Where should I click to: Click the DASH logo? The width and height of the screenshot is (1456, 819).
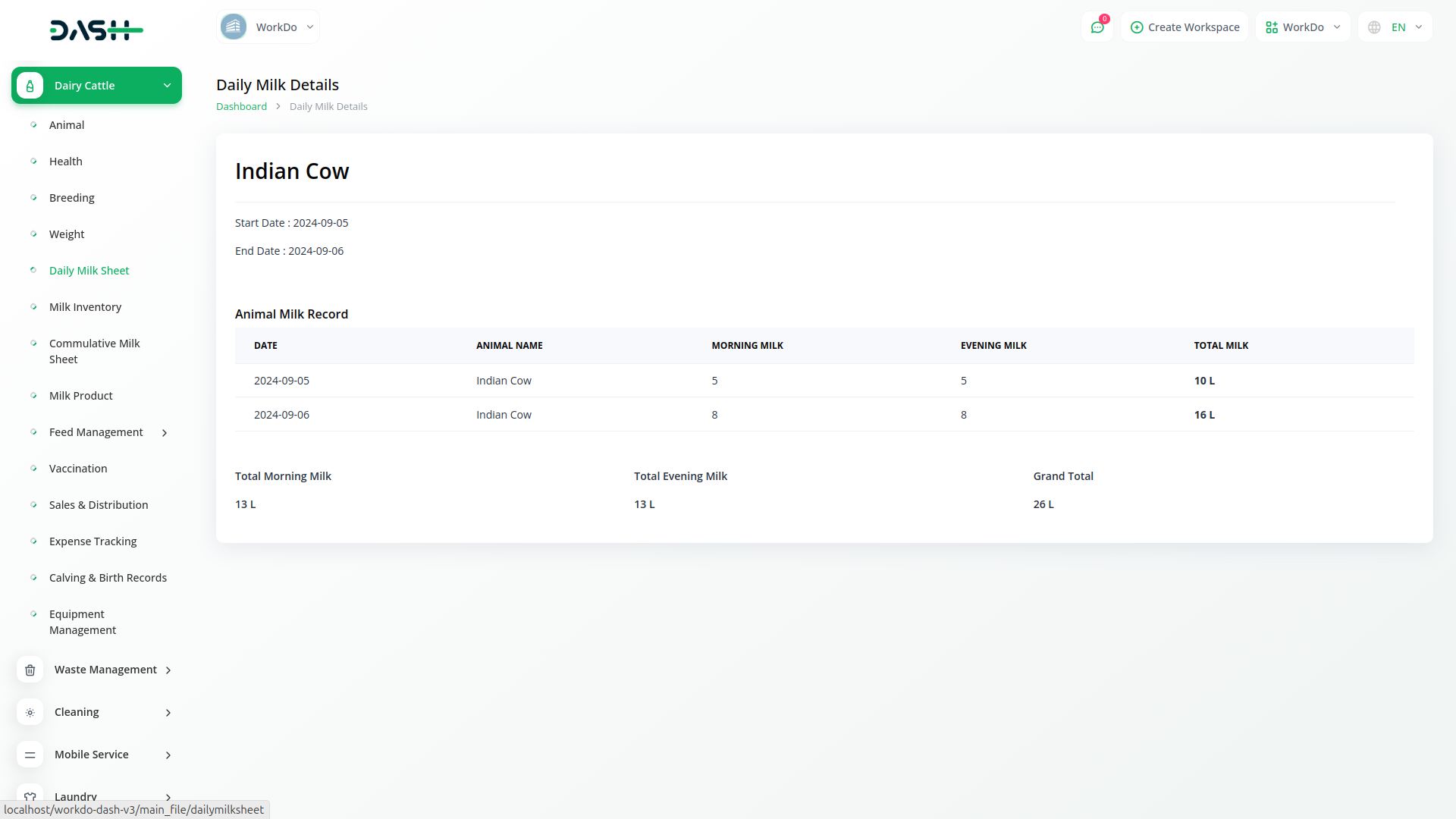tap(96, 30)
